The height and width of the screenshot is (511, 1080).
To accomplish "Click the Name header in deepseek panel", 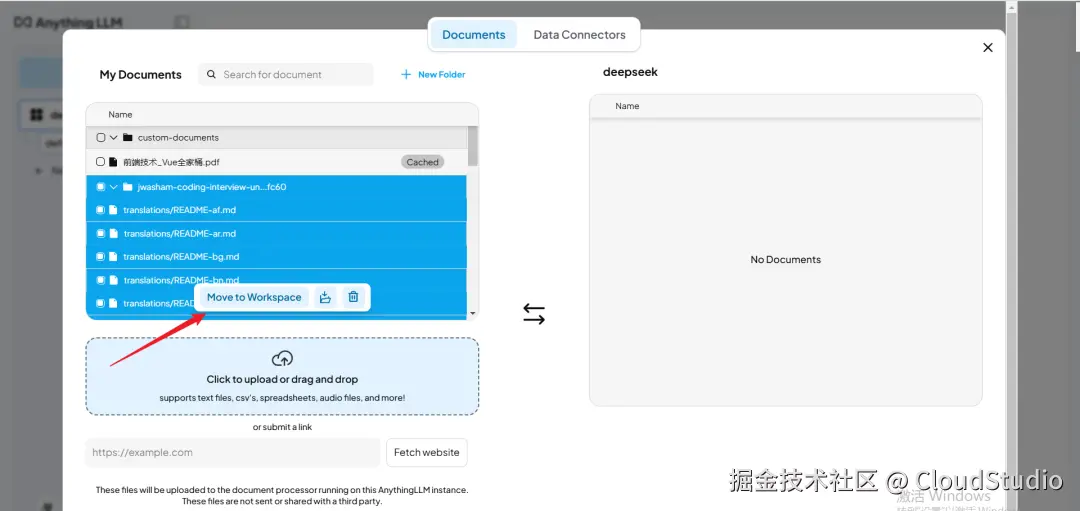I will (627, 106).
